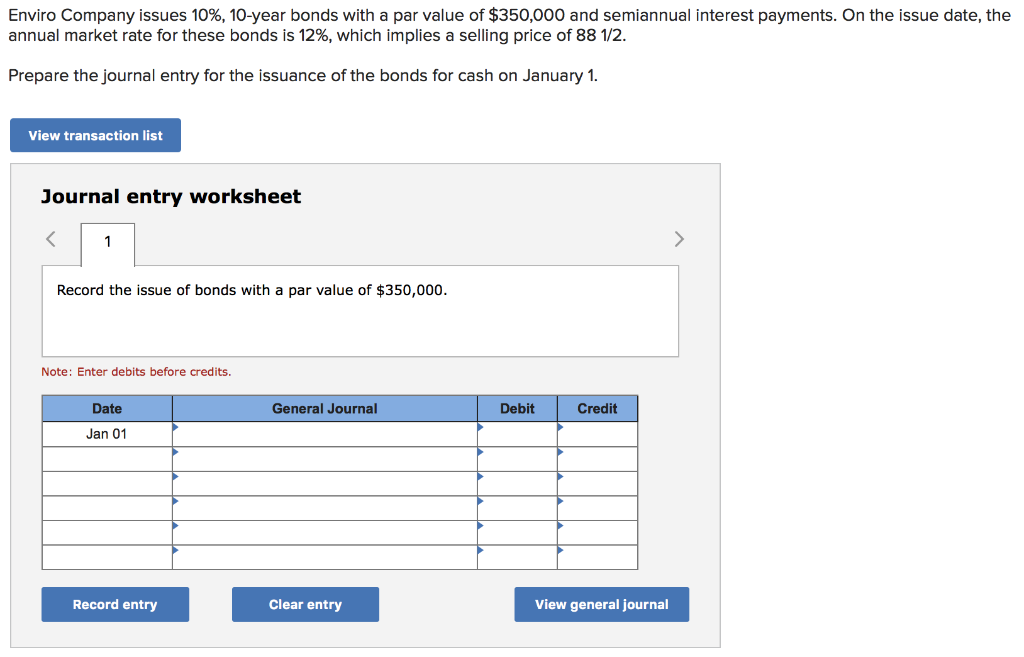This screenshot has width=1024, height=657.
Task: Click Credit field in second row
Action: point(598,459)
